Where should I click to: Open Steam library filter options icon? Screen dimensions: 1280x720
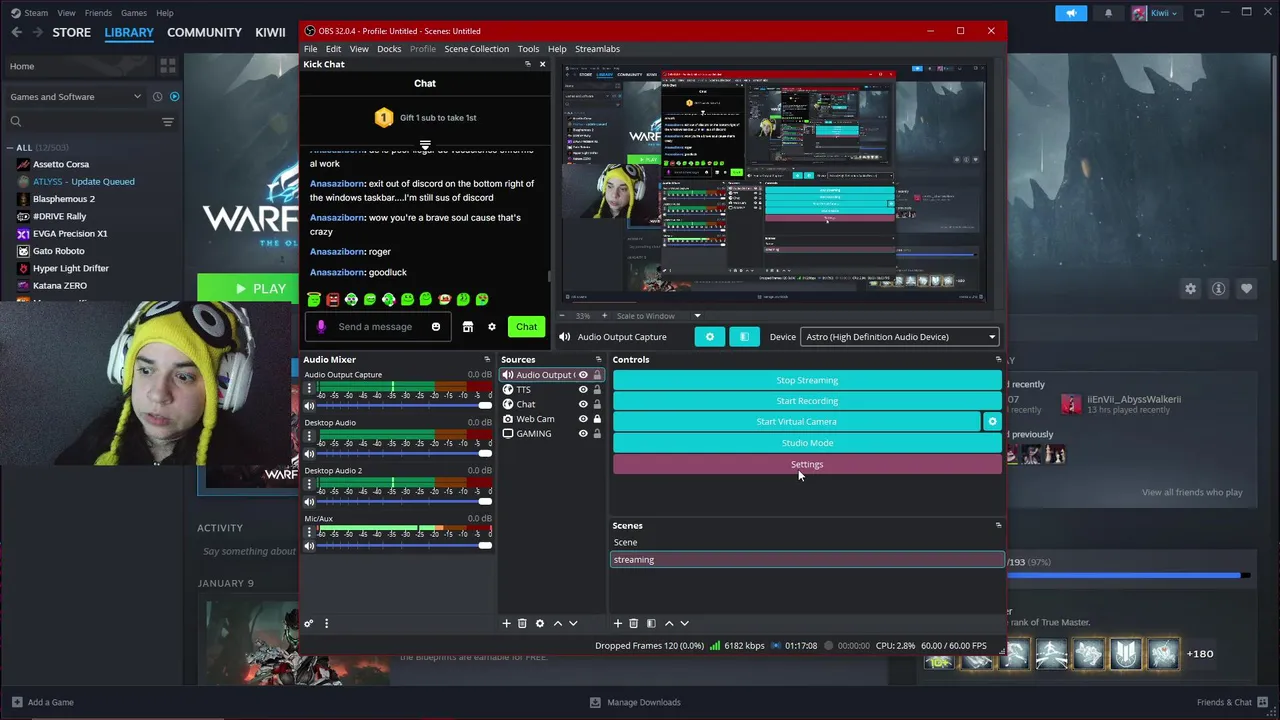[167, 122]
